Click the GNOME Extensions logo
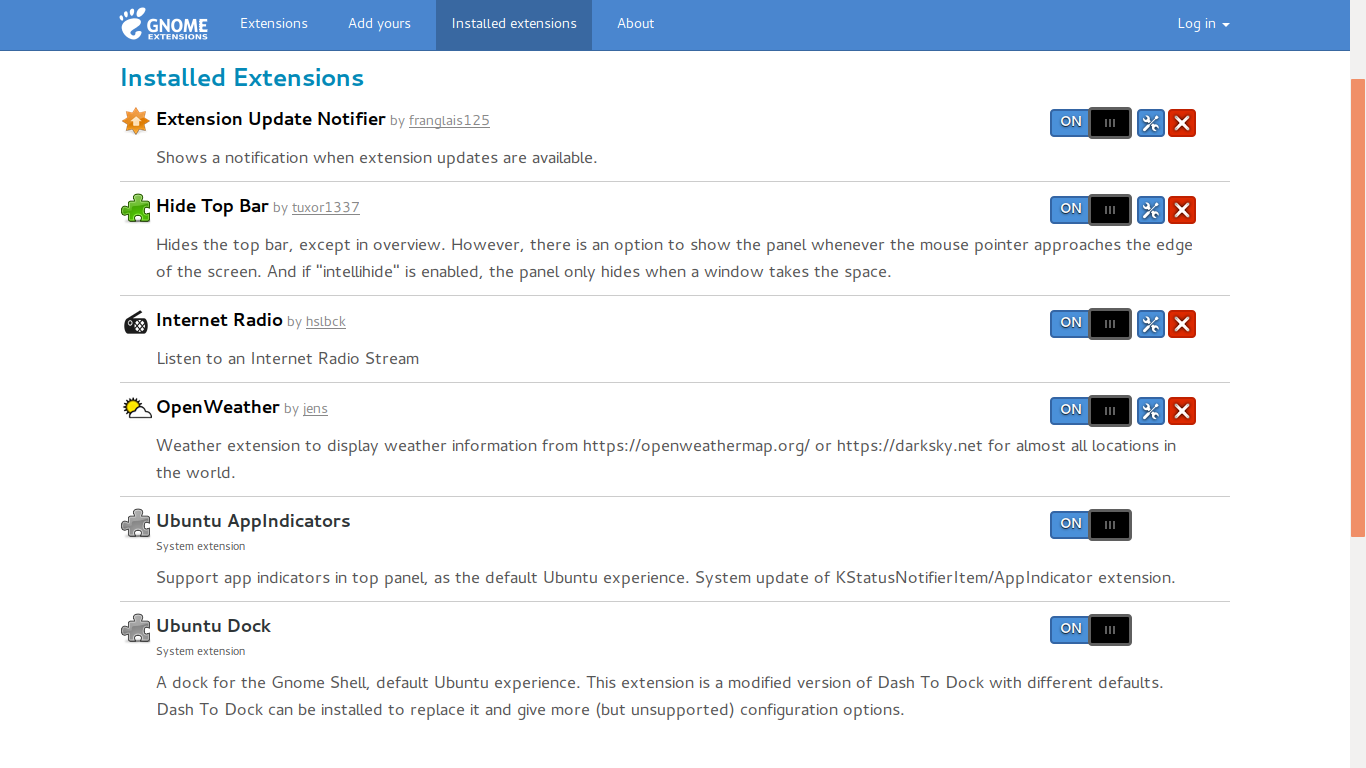Image resolution: width=1366 pixels, height=768 pixels. coord(163,24)
